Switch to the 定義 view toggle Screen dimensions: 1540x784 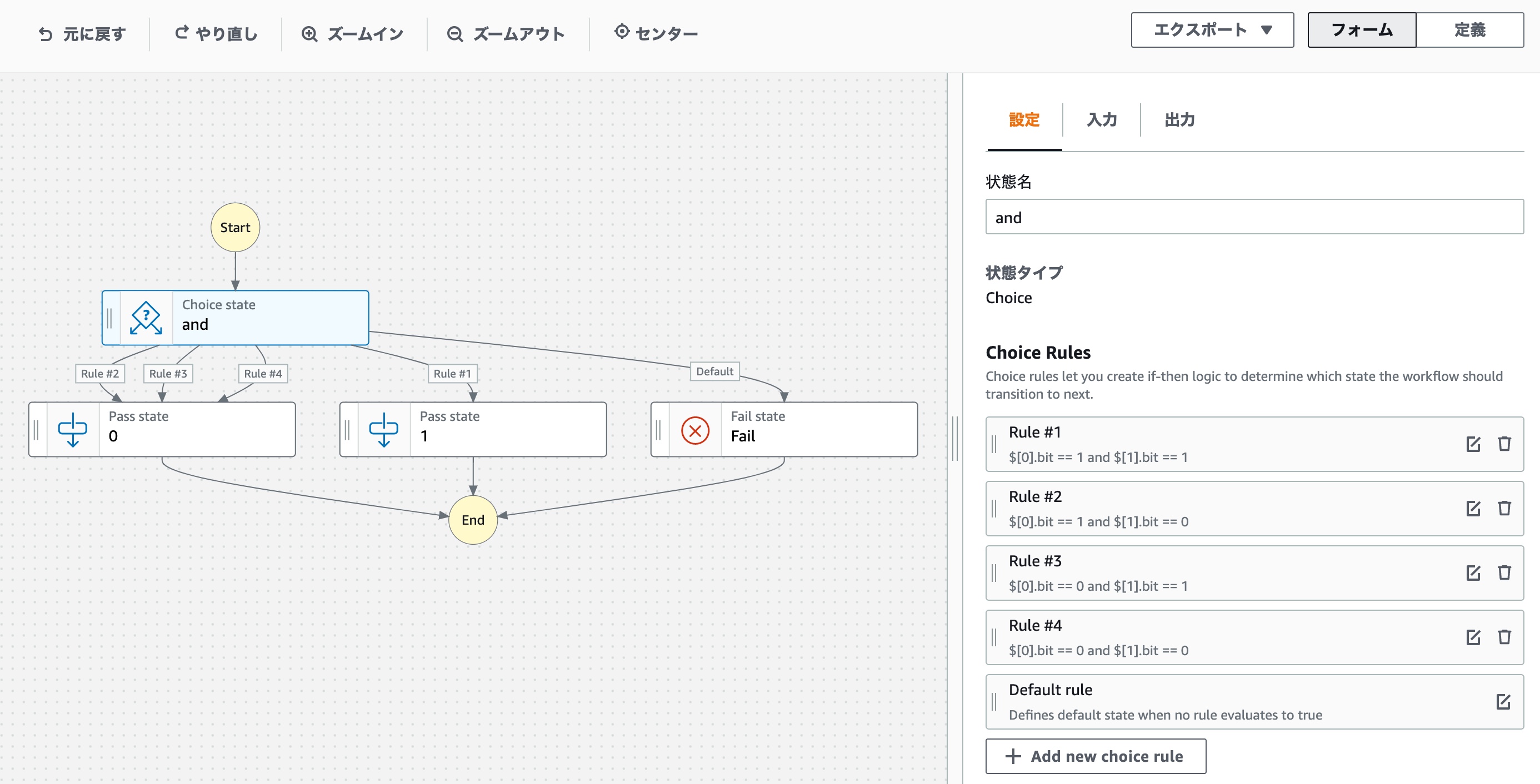click(x=1469, y=30)
